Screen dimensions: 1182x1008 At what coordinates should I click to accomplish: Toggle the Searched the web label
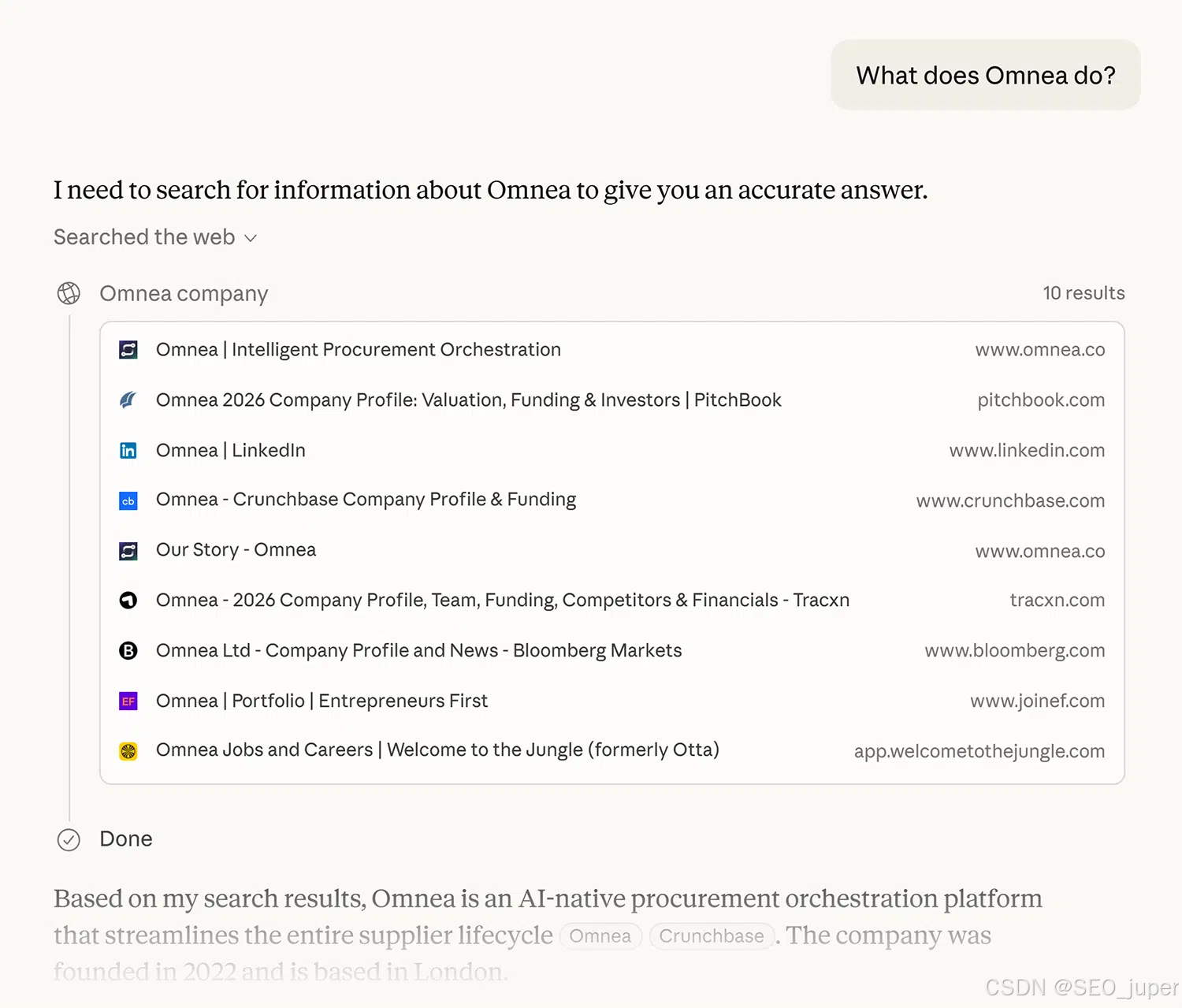(144, 237)
